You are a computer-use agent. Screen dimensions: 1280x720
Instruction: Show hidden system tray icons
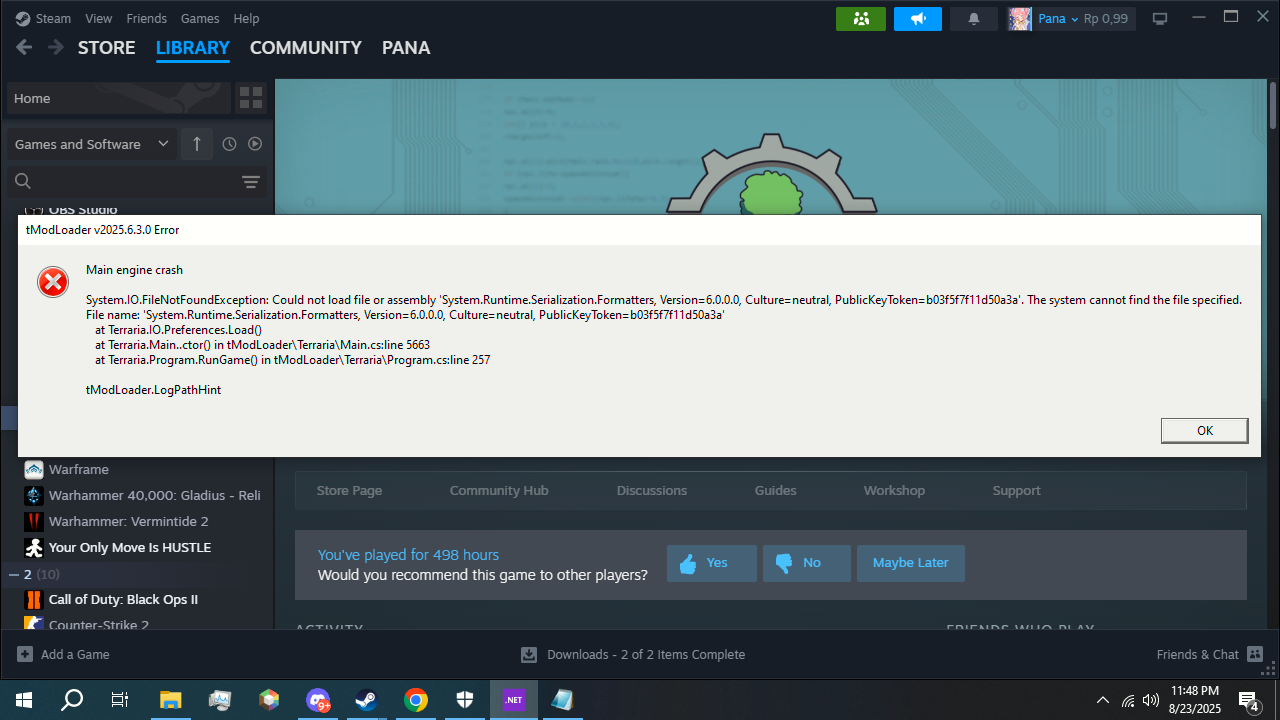point(1103,700)
